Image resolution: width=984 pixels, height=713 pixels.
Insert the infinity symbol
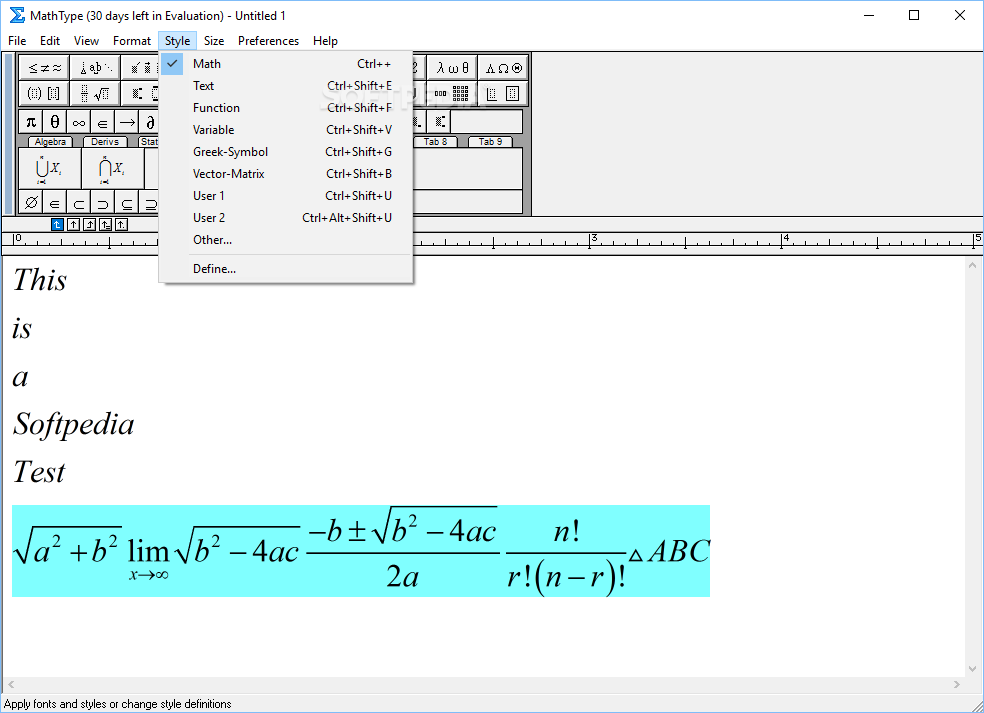78,122
